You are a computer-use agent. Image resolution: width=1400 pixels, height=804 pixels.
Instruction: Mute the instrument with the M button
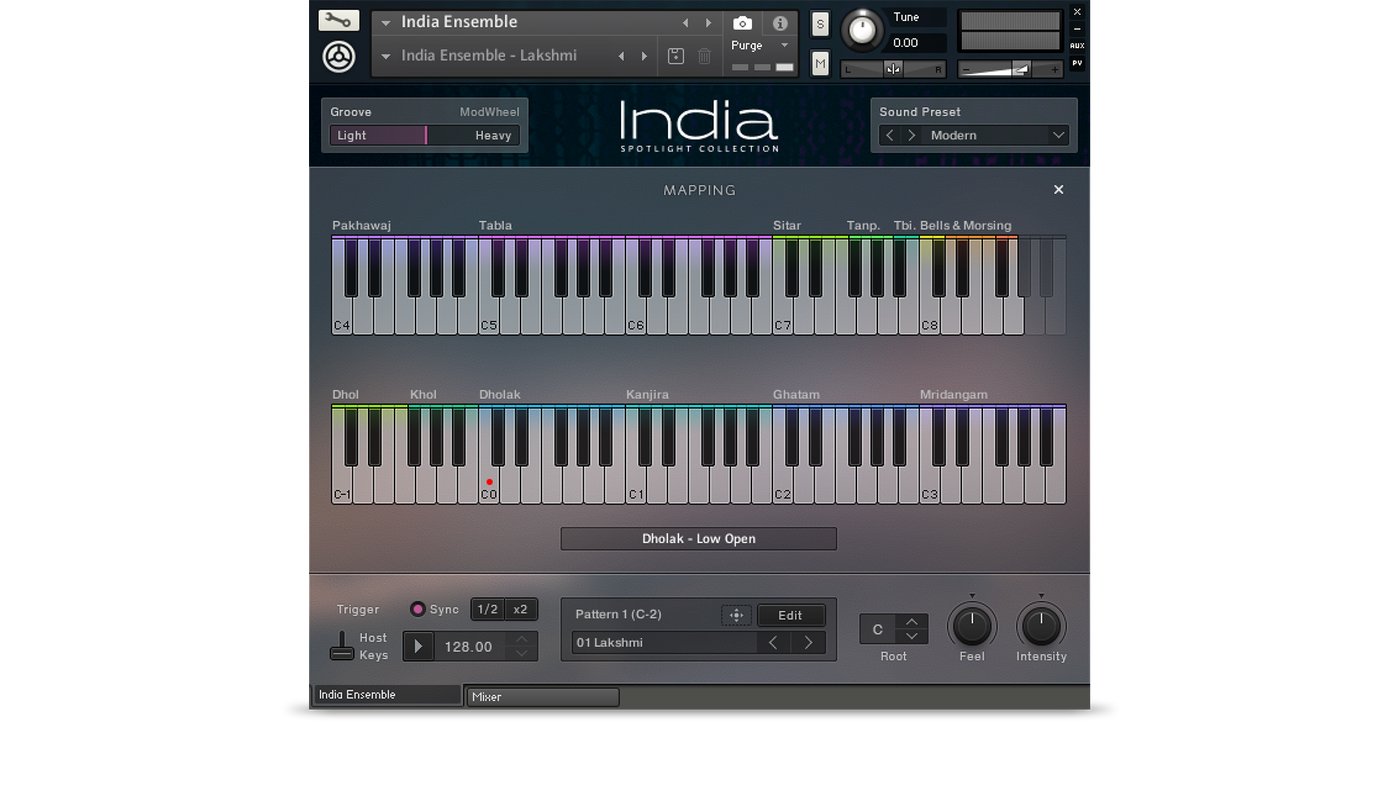point(820,63)
